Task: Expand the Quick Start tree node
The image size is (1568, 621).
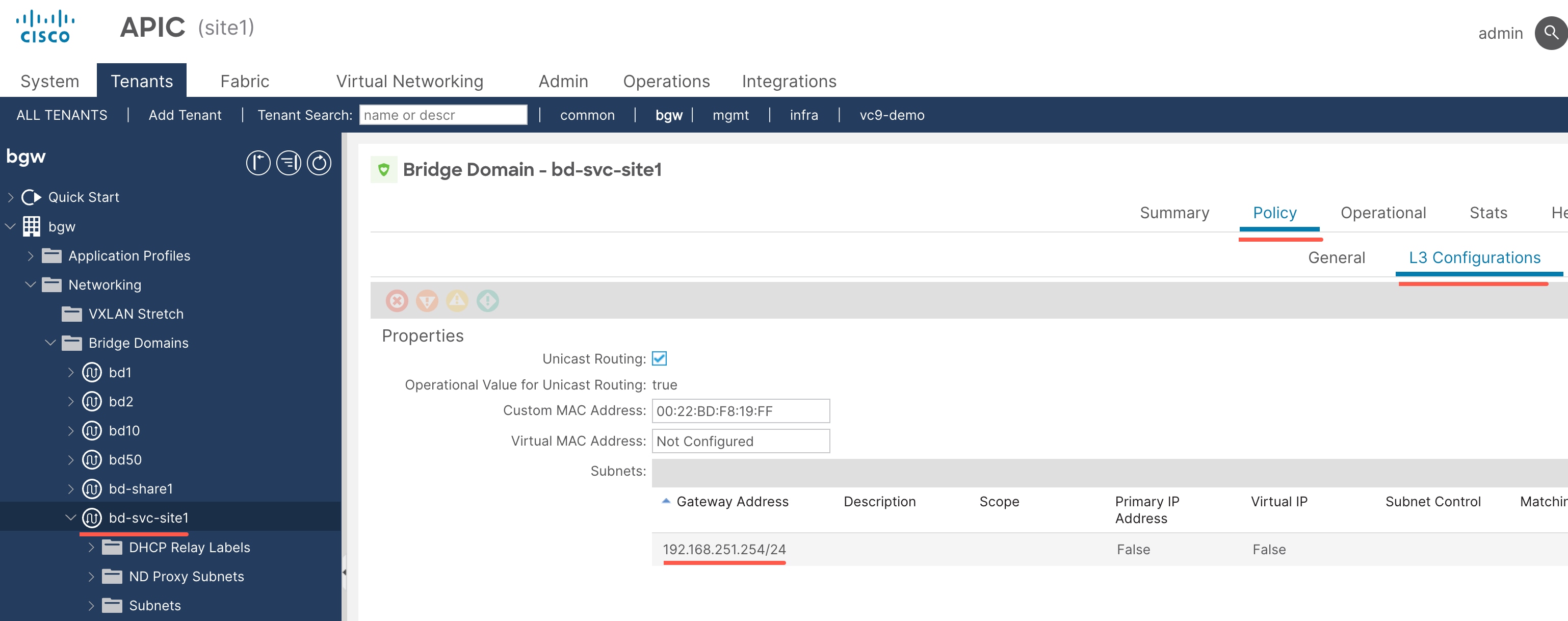Action: pyautogui.click(x=10, y=197)
